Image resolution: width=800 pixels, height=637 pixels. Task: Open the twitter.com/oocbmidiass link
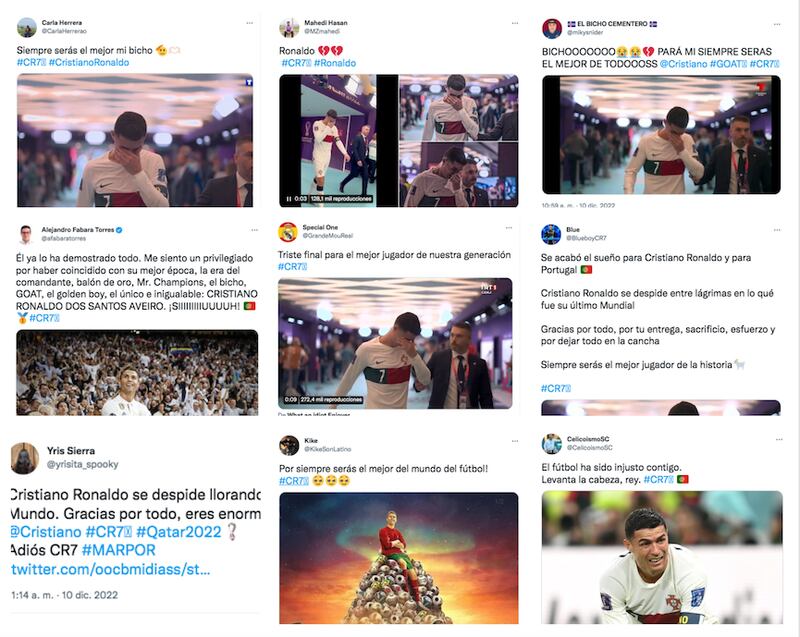pos(111,569)
